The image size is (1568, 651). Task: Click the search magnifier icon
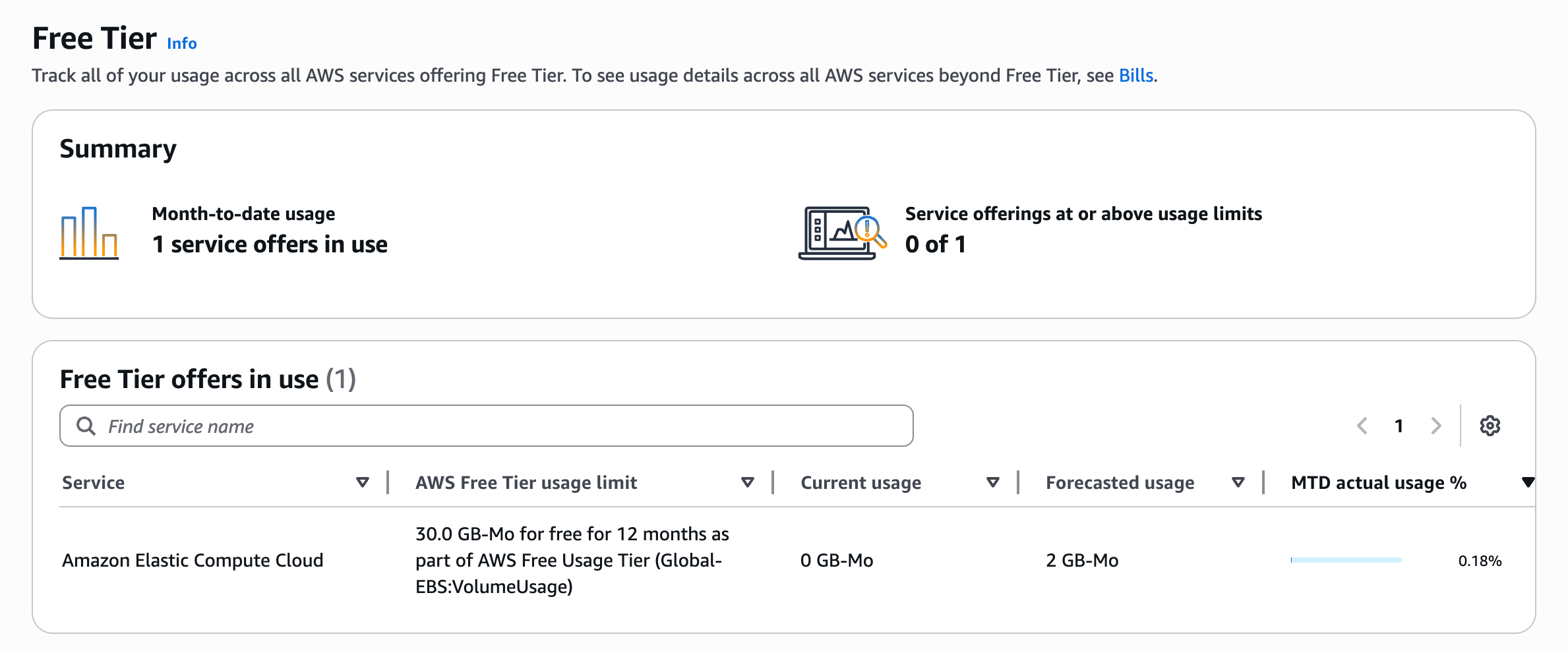click(x=86, y=426)
